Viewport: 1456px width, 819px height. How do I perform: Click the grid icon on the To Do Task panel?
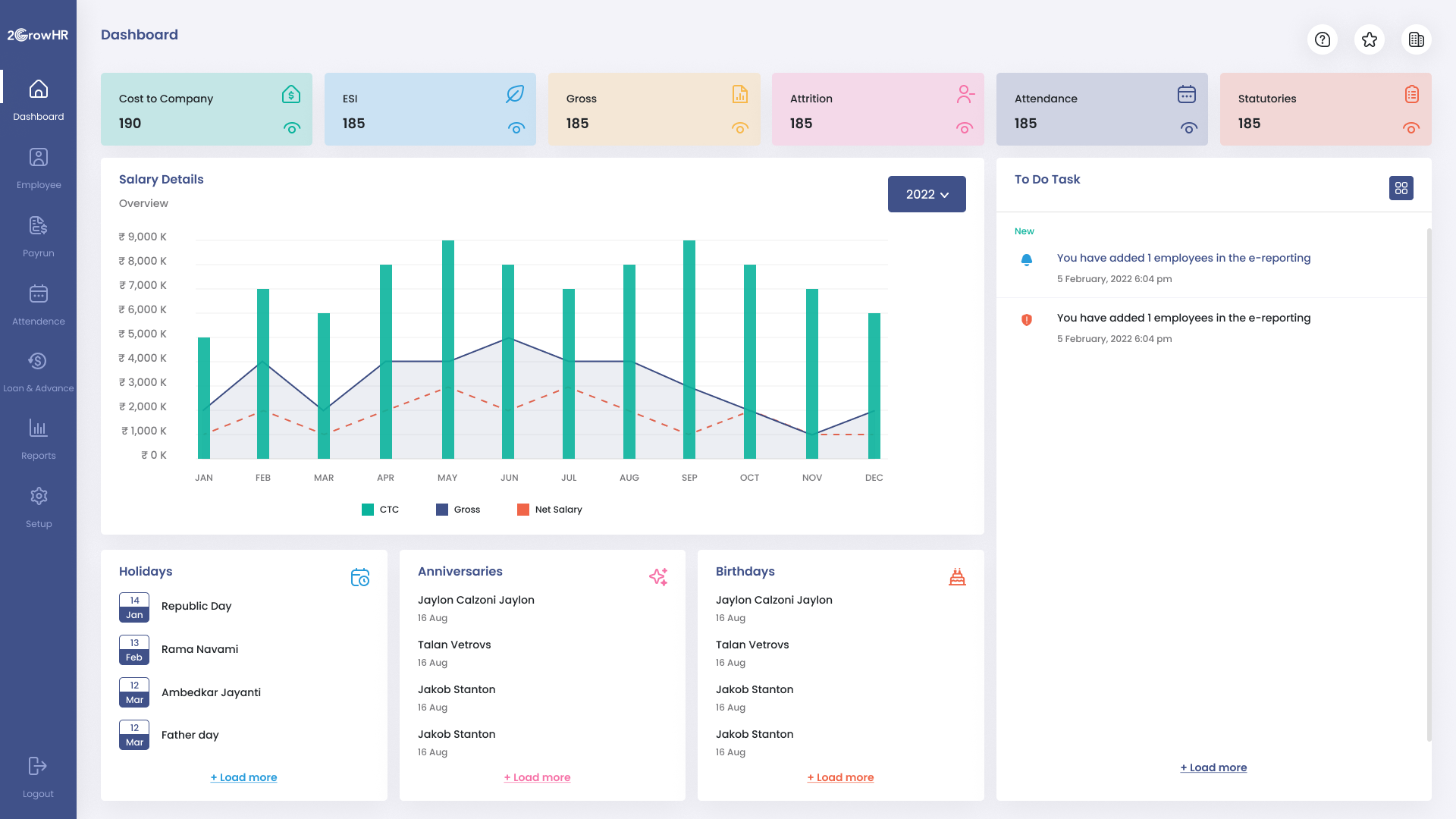[1401, 188]
